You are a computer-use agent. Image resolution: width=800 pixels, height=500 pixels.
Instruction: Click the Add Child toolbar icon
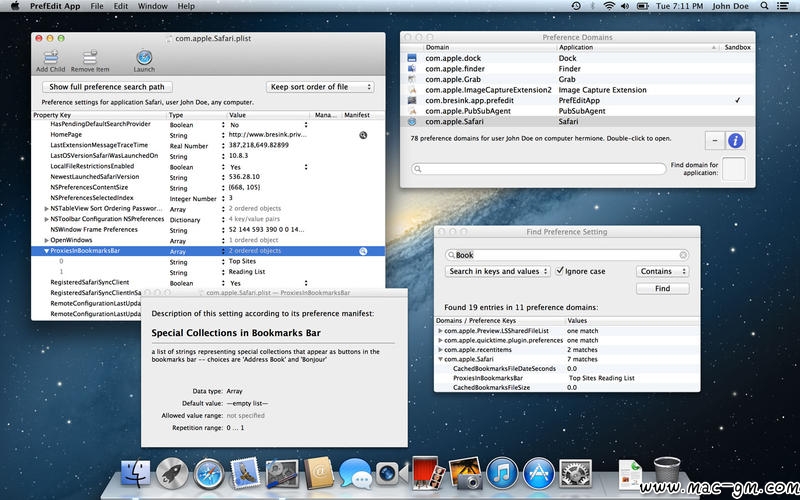(x=50, y=58)
